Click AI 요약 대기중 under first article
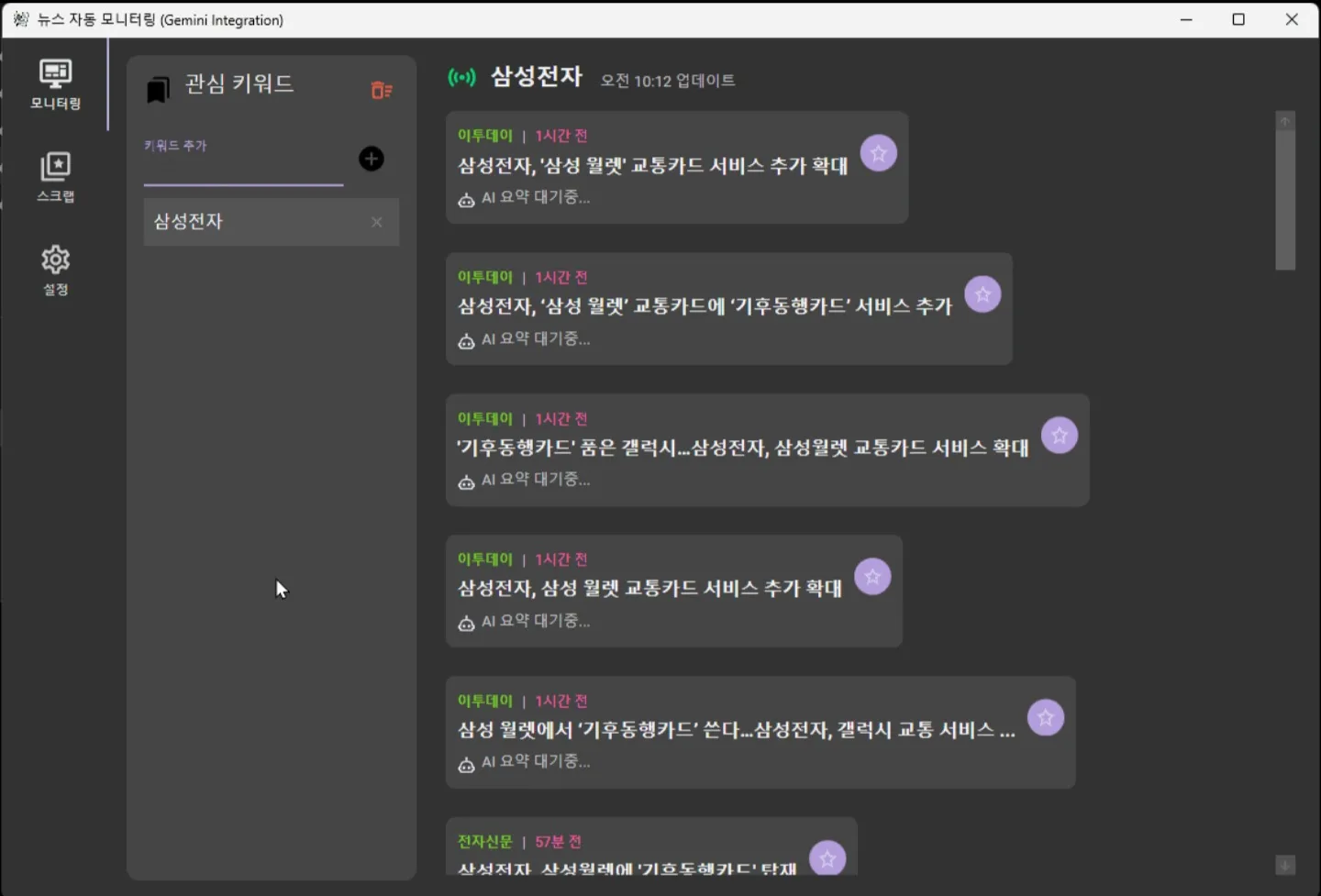Image resolution: width=1321 pixels, height=896 pixels. 536,197
